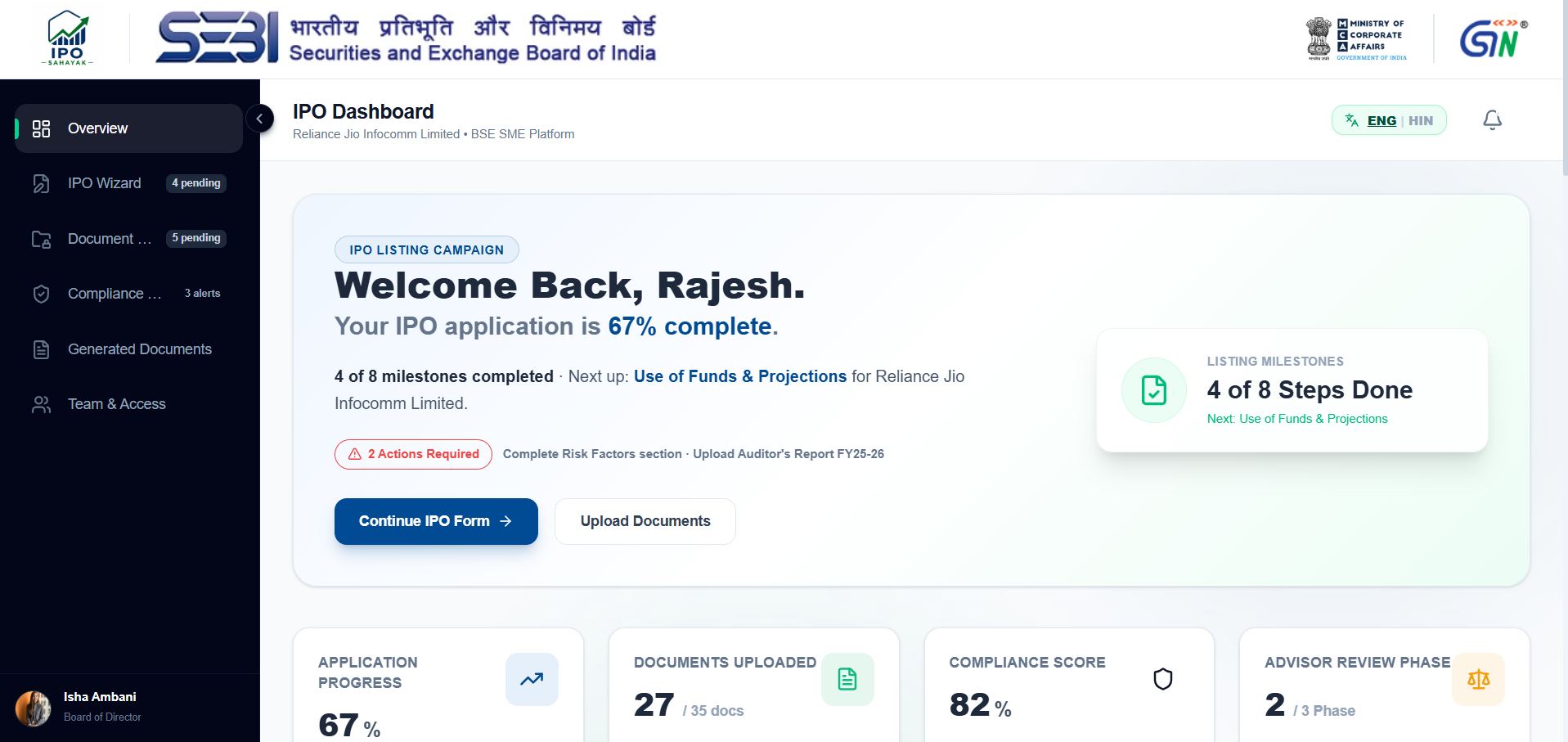
Task: Click the Listing Milestones checked-document icon
Action: [1153, 390]
